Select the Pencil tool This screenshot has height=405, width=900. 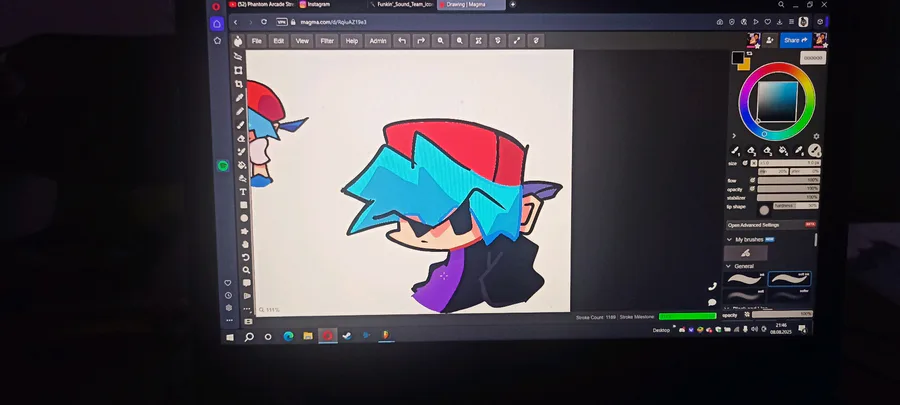click(x=240, y=111)
